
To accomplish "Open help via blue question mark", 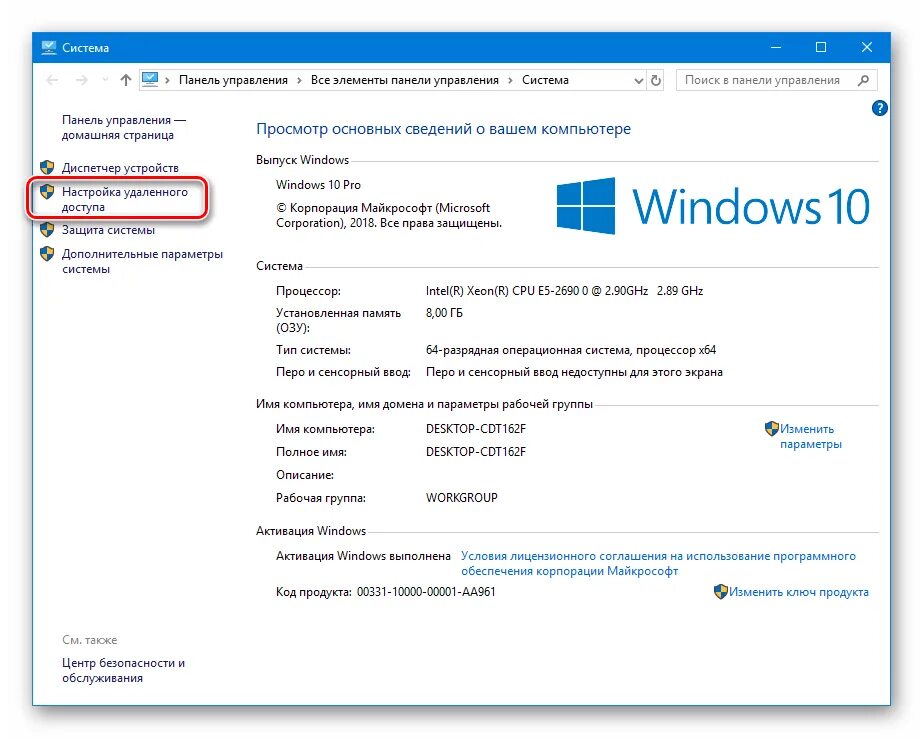I will 879,108.
